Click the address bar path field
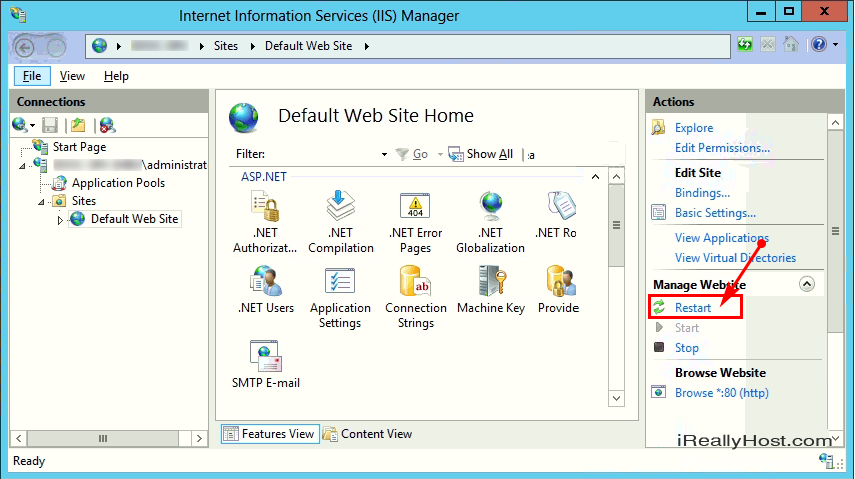Screen dimensions: 855x479 point(408,46)
